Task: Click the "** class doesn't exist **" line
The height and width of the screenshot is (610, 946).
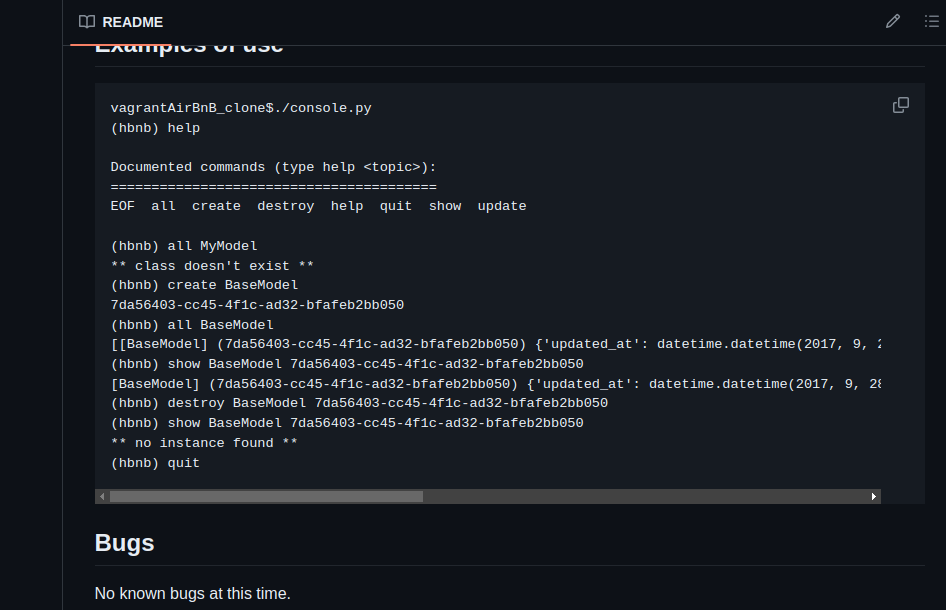Action: [212, 266]
